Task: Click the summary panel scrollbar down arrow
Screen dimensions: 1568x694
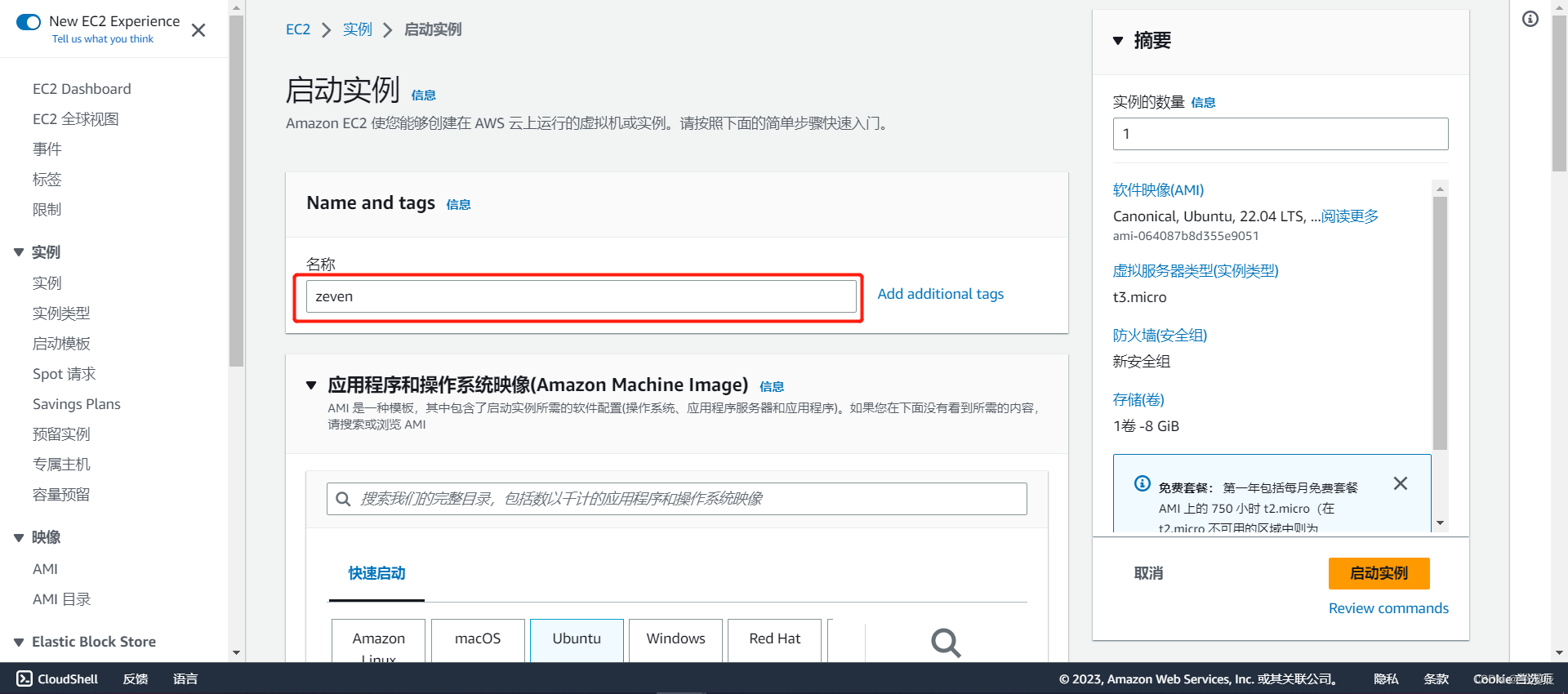Action: (1440, 523)
